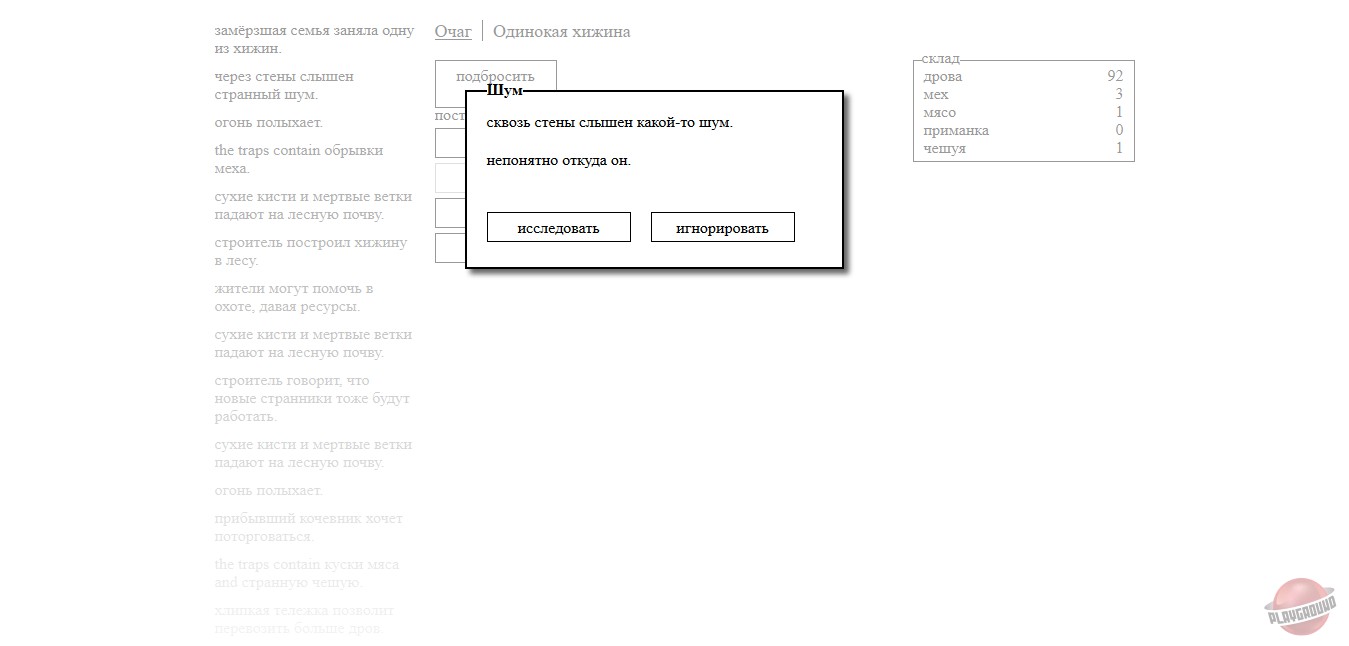
Task: Click the Playground planet logo
Action: (x=1300, y=605)
